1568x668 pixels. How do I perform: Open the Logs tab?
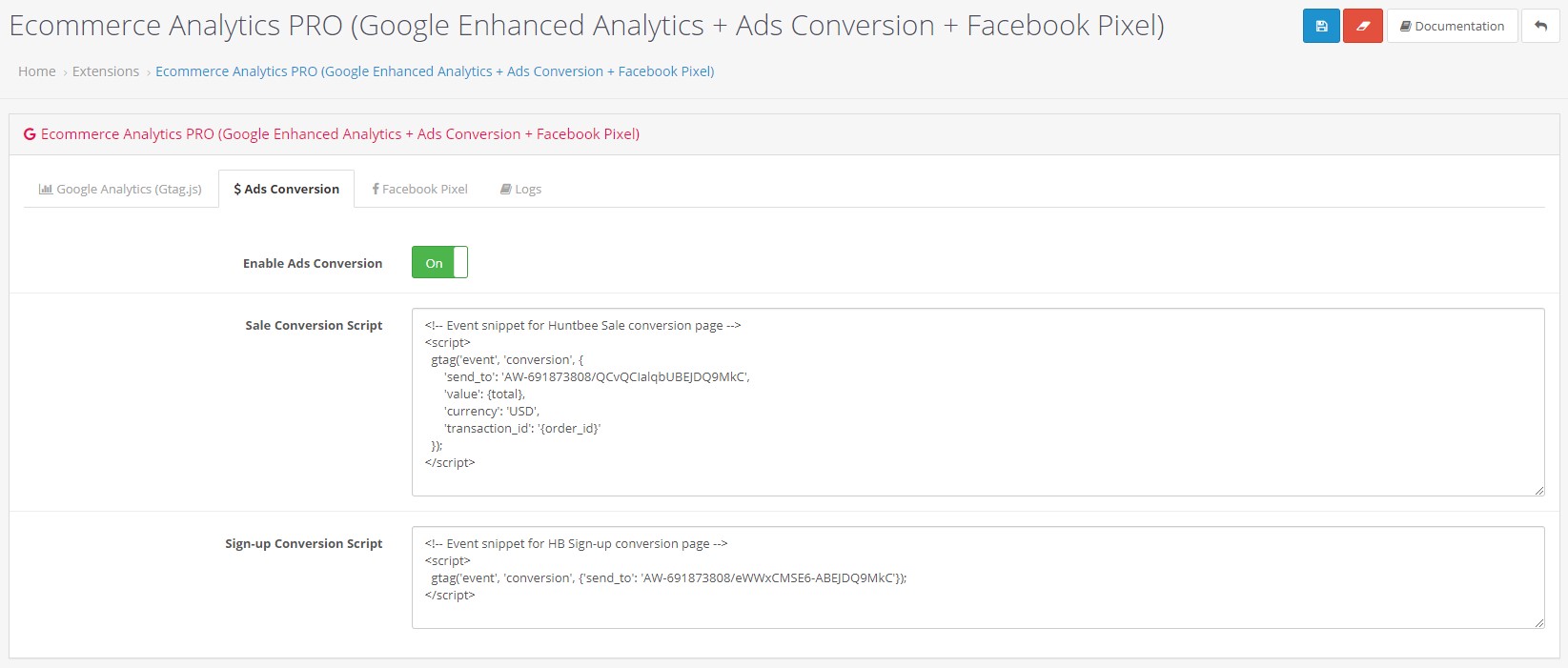[x=520, y=189]
